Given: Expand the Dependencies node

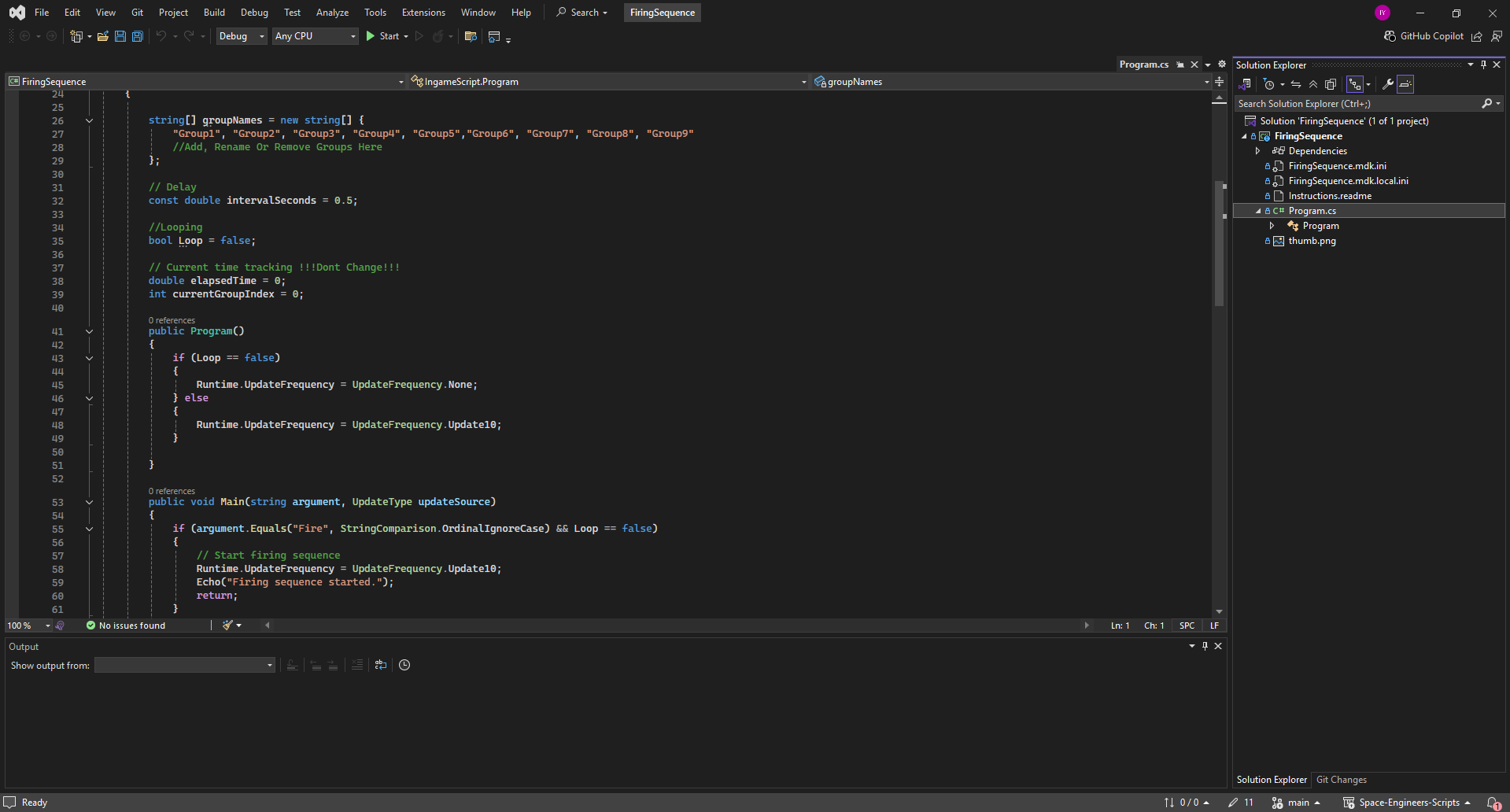Looking at the screenshot, I should point(1257,151).
